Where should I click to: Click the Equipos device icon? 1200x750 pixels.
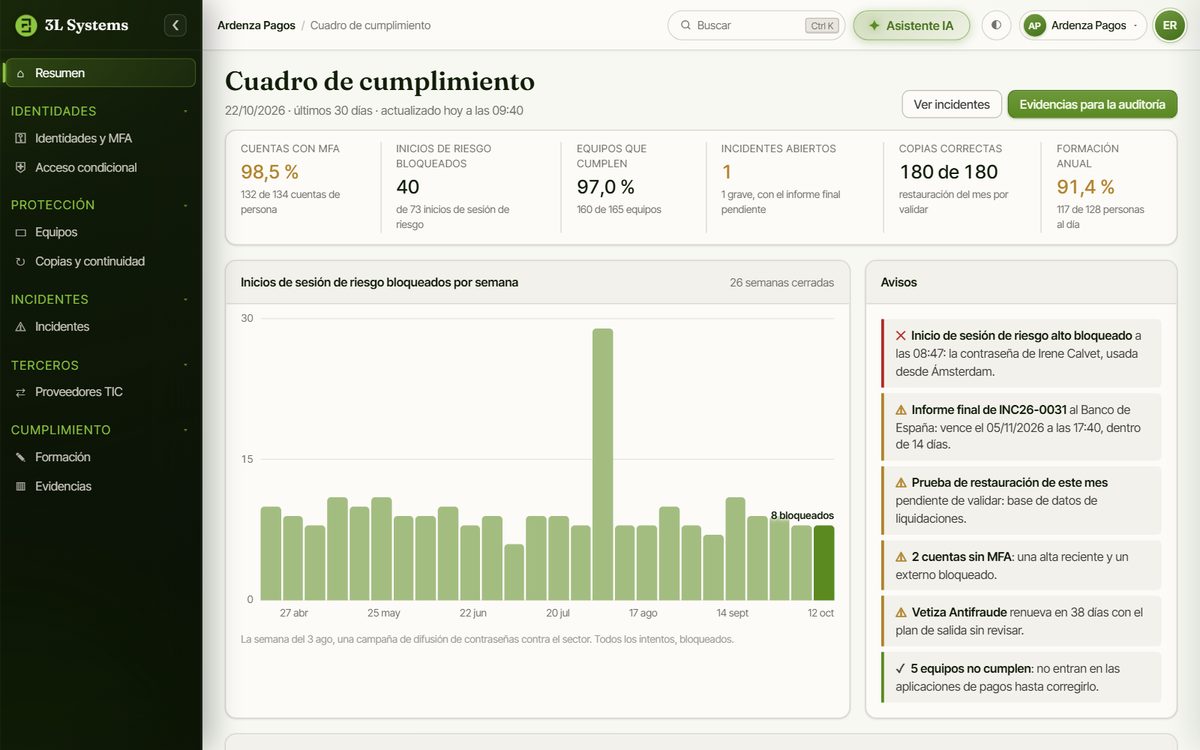click(x=20, y=232)
